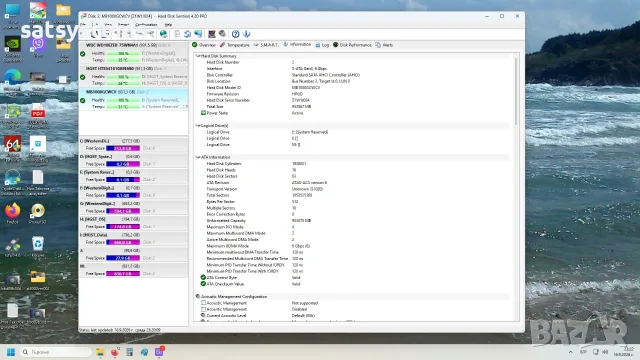This screenshot has width=640, height=360.
Task: Click the blue network computers toolbar icon
Action: click(198, 34)
